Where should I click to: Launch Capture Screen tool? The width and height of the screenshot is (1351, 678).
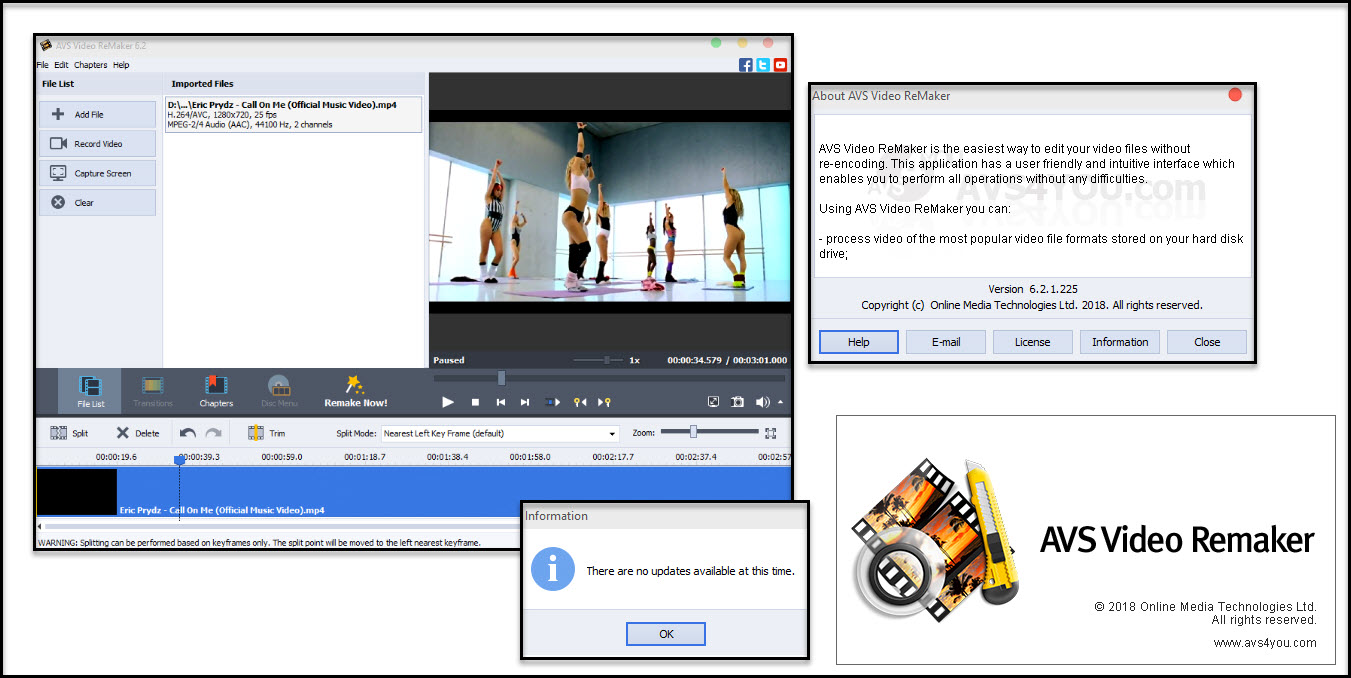click(x=97, y=173)
